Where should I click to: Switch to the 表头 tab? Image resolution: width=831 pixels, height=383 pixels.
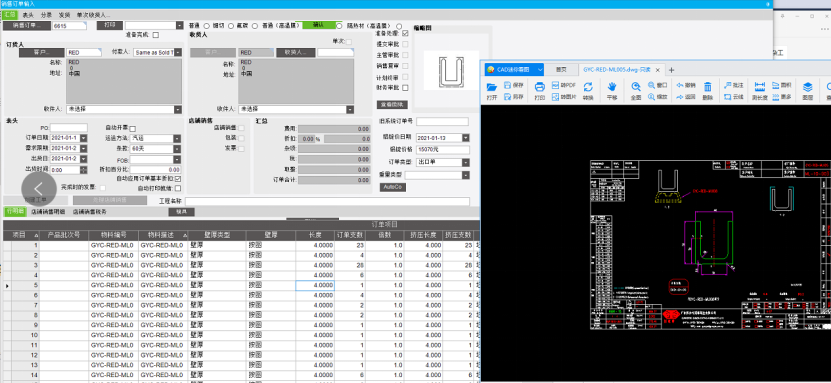tap(28, 15)
